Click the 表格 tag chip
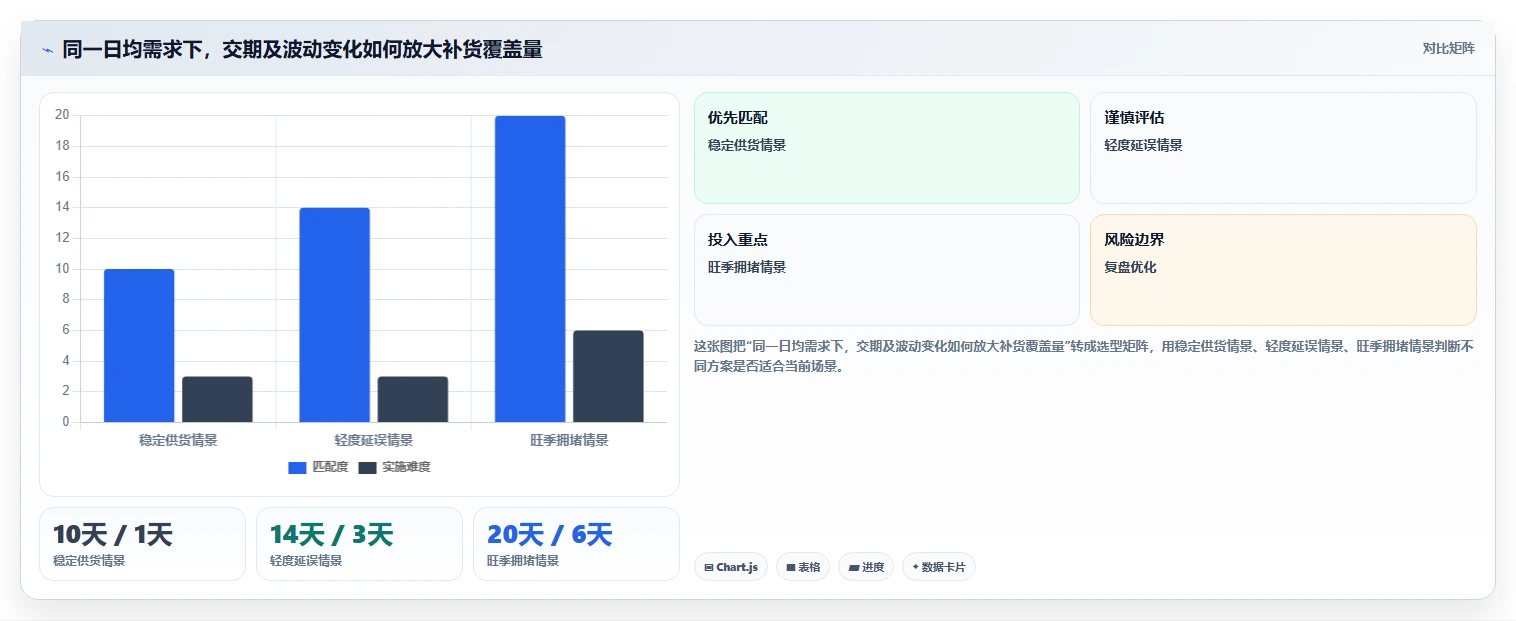 pyautogui.click(x=803, y=567)
